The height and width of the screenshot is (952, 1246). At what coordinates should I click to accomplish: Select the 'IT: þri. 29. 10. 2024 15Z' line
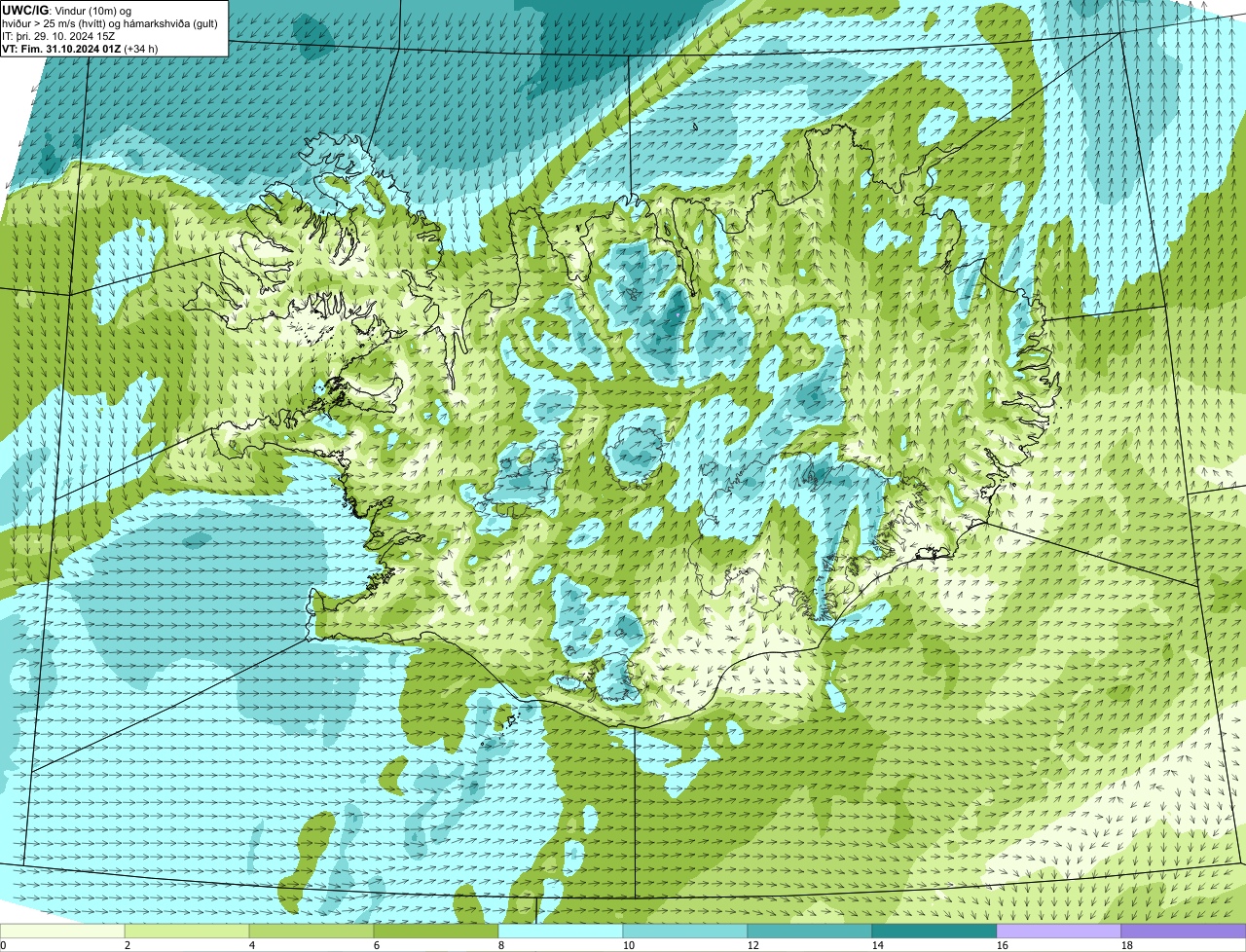pyautogui.click(x=60, y=35)
